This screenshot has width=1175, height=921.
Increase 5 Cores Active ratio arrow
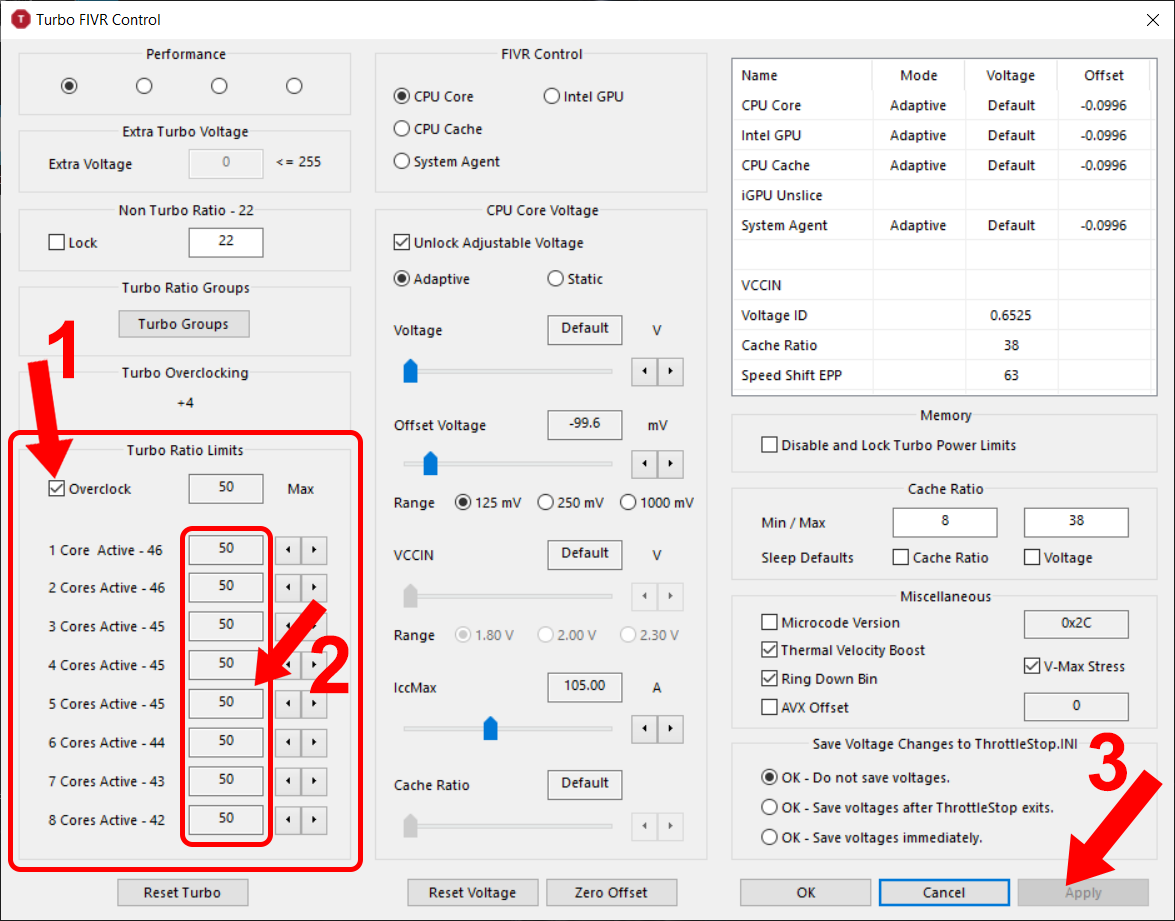tap(314, 704)
